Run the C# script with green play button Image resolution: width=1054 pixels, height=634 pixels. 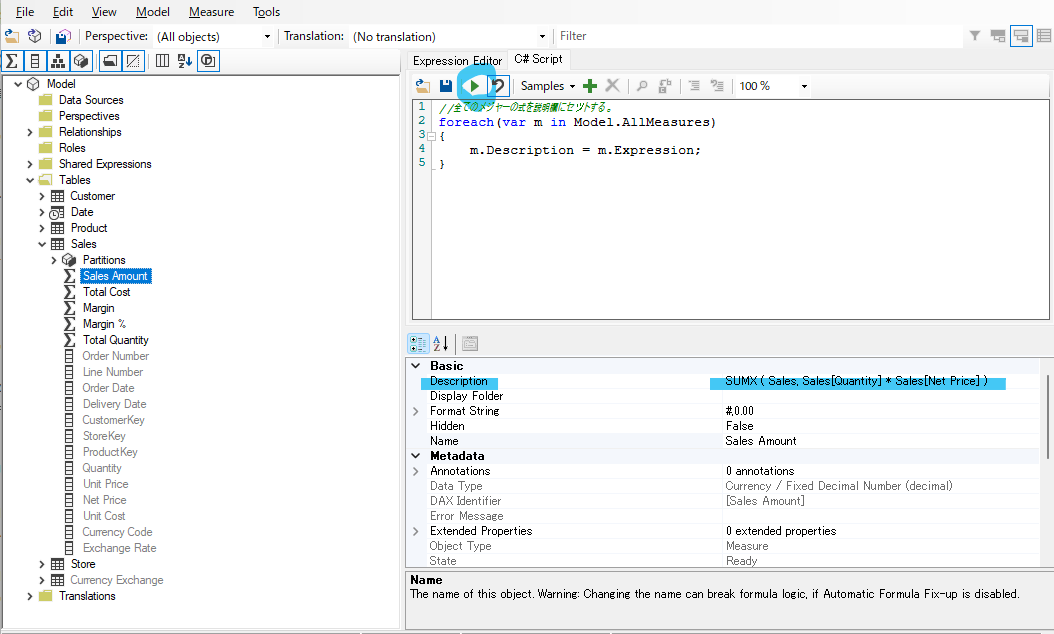474,86
